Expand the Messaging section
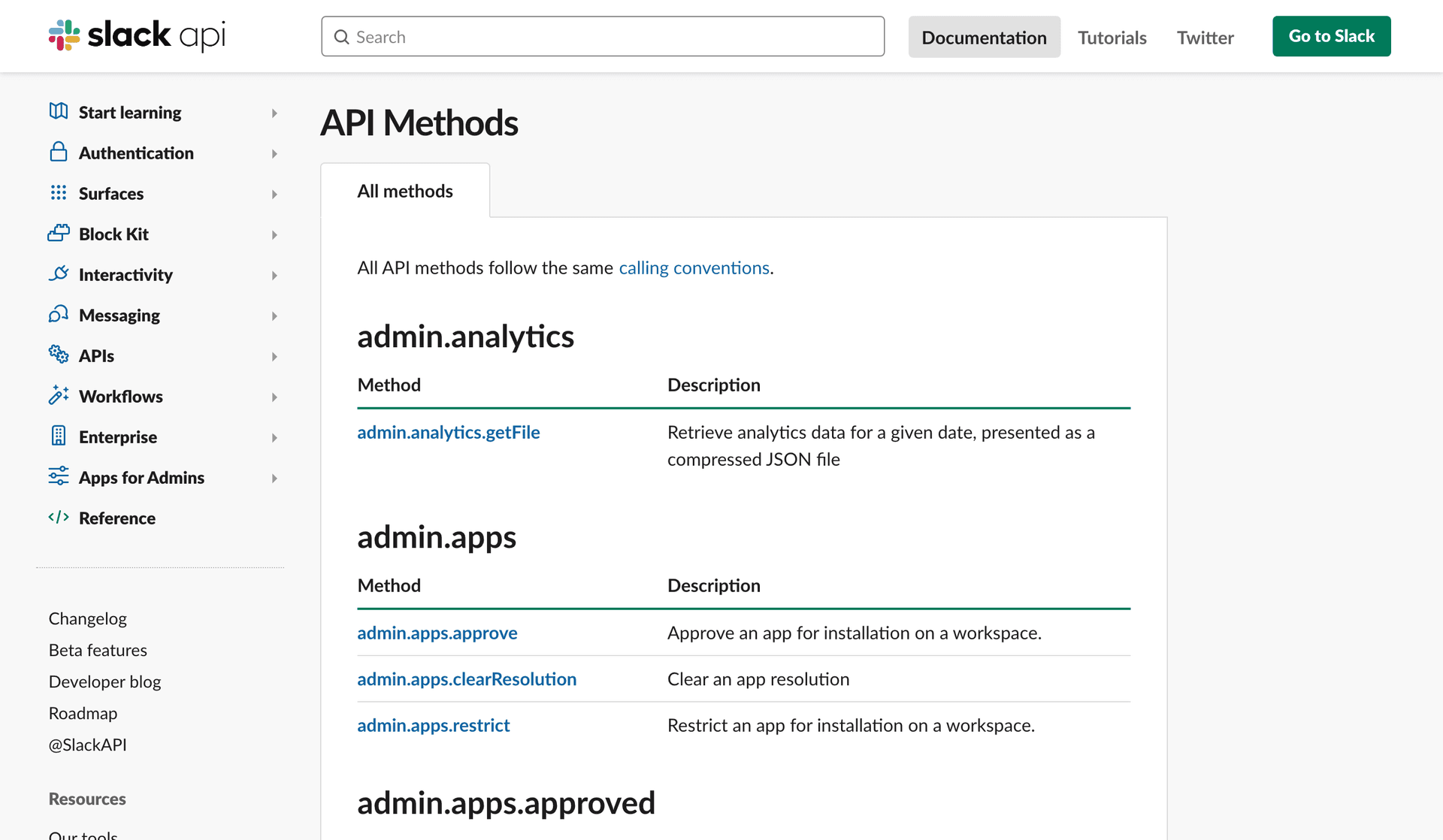This screenshot has height=840, width=1443. coord(274,316)
